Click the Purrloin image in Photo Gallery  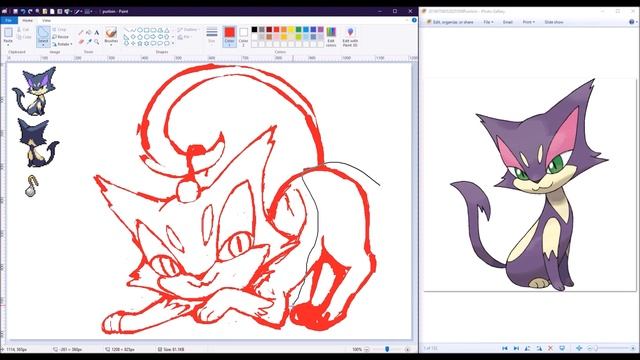[x=529, y=184]
